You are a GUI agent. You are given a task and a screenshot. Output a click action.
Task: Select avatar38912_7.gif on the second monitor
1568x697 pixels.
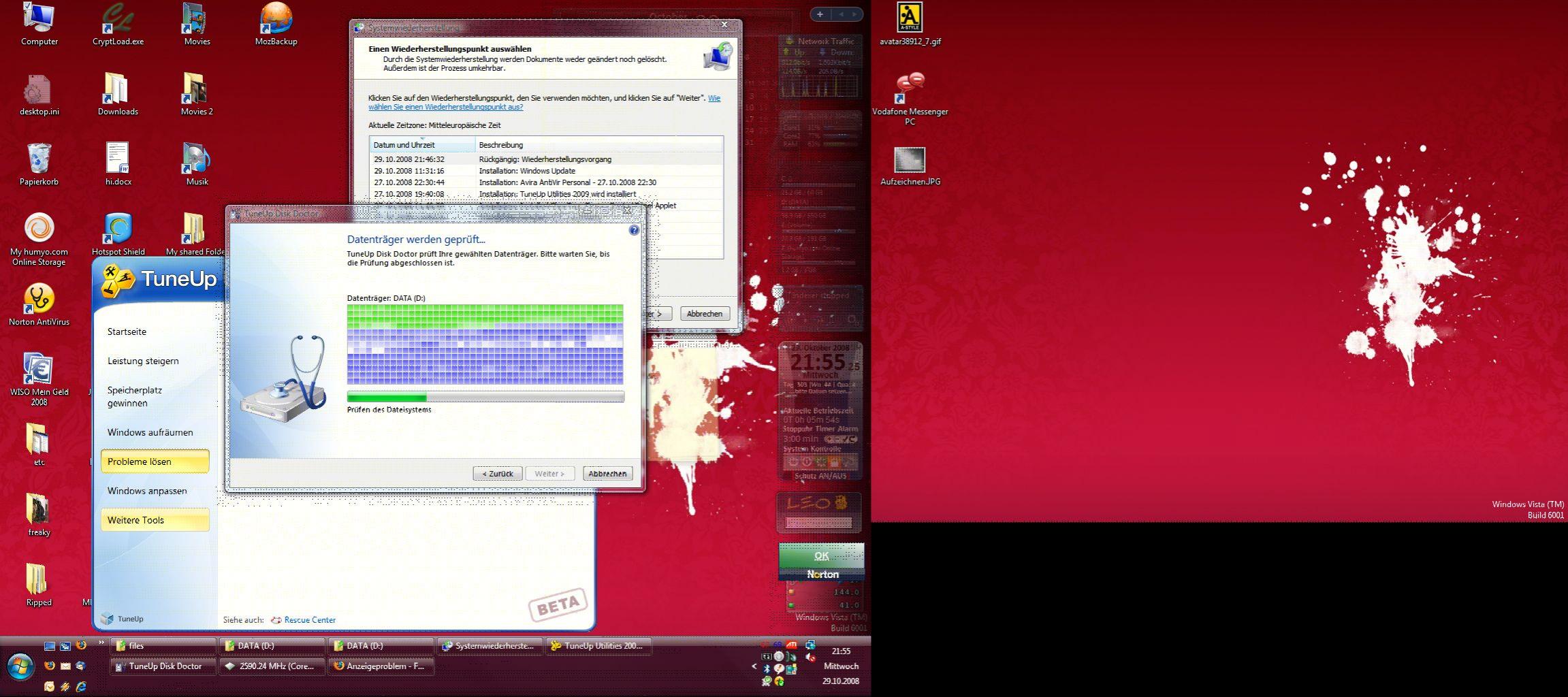(x=910, y=25)
